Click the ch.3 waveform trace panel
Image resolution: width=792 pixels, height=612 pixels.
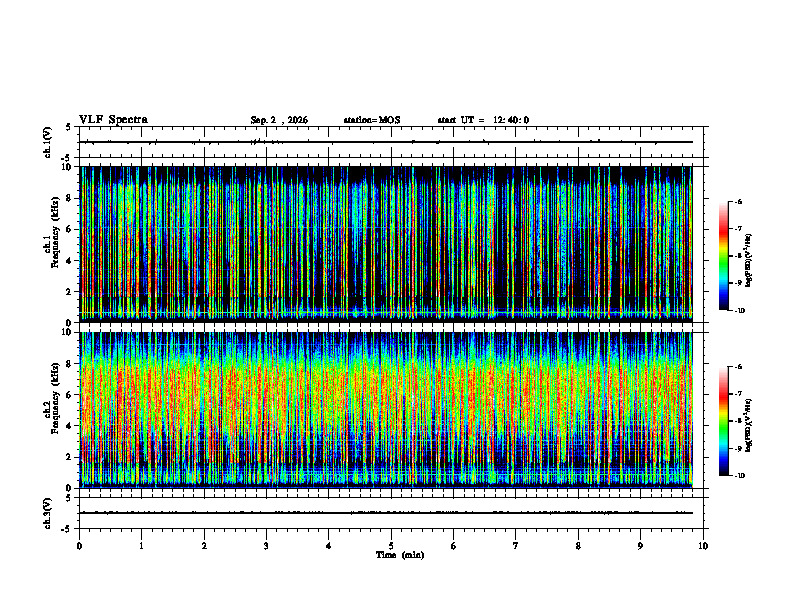coord(391,513)
